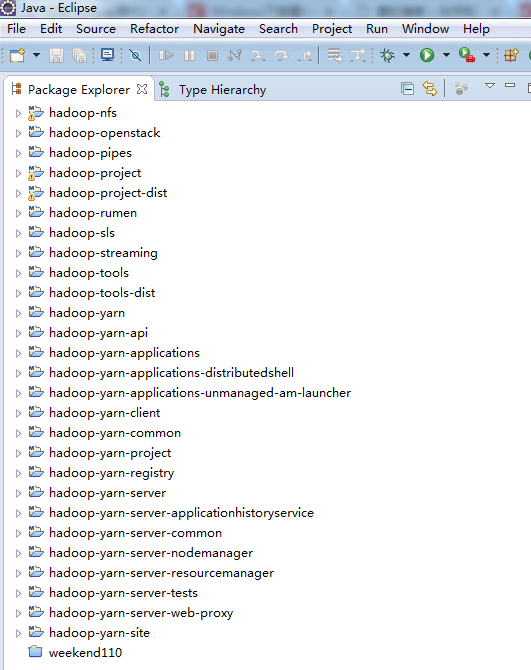Viewport: 531px width, 670px height.
Task: Expand the hadoop-yarn-site project
Action: tap(18, 633)
